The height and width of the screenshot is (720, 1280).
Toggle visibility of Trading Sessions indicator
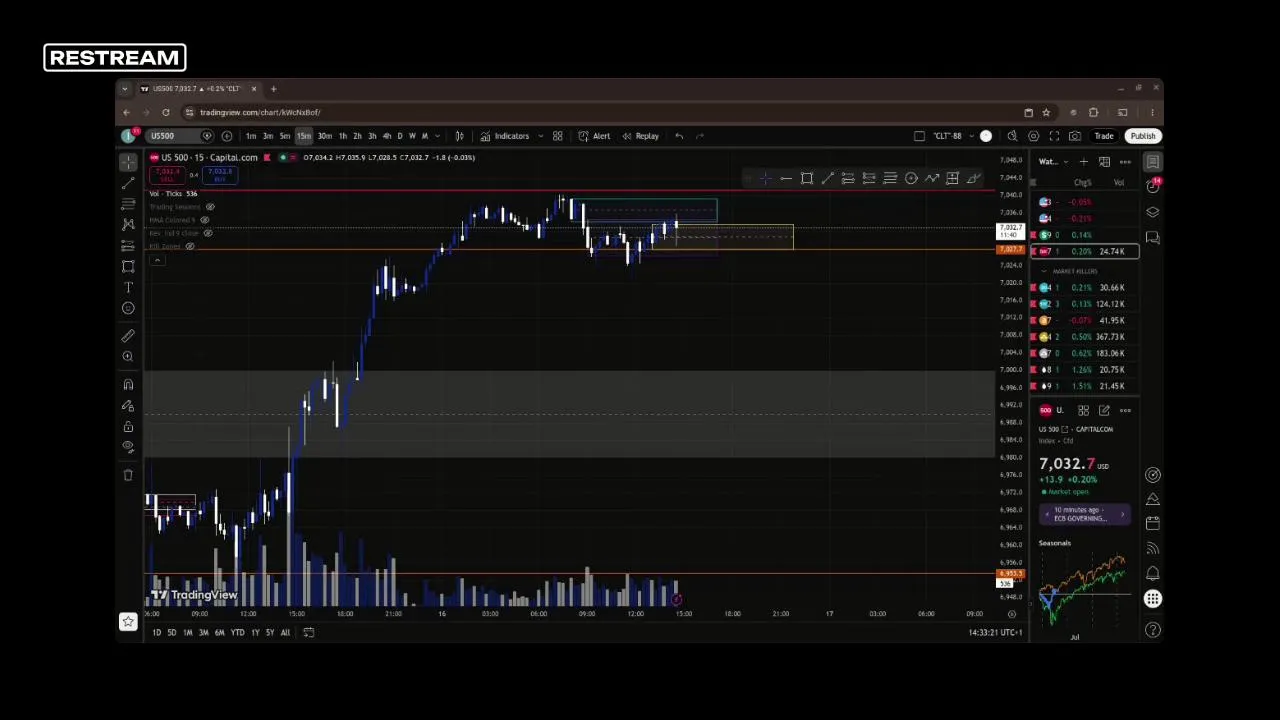pyautogui.click(x=210, y=207)
